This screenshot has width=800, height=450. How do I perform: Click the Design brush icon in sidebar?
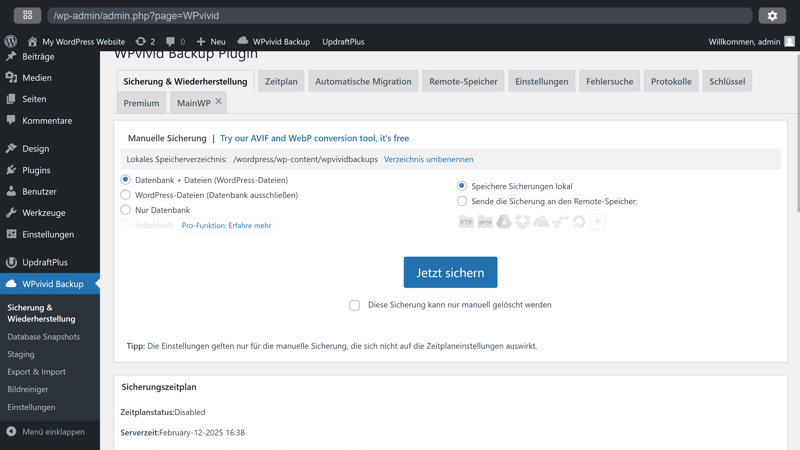coord(11,148)
